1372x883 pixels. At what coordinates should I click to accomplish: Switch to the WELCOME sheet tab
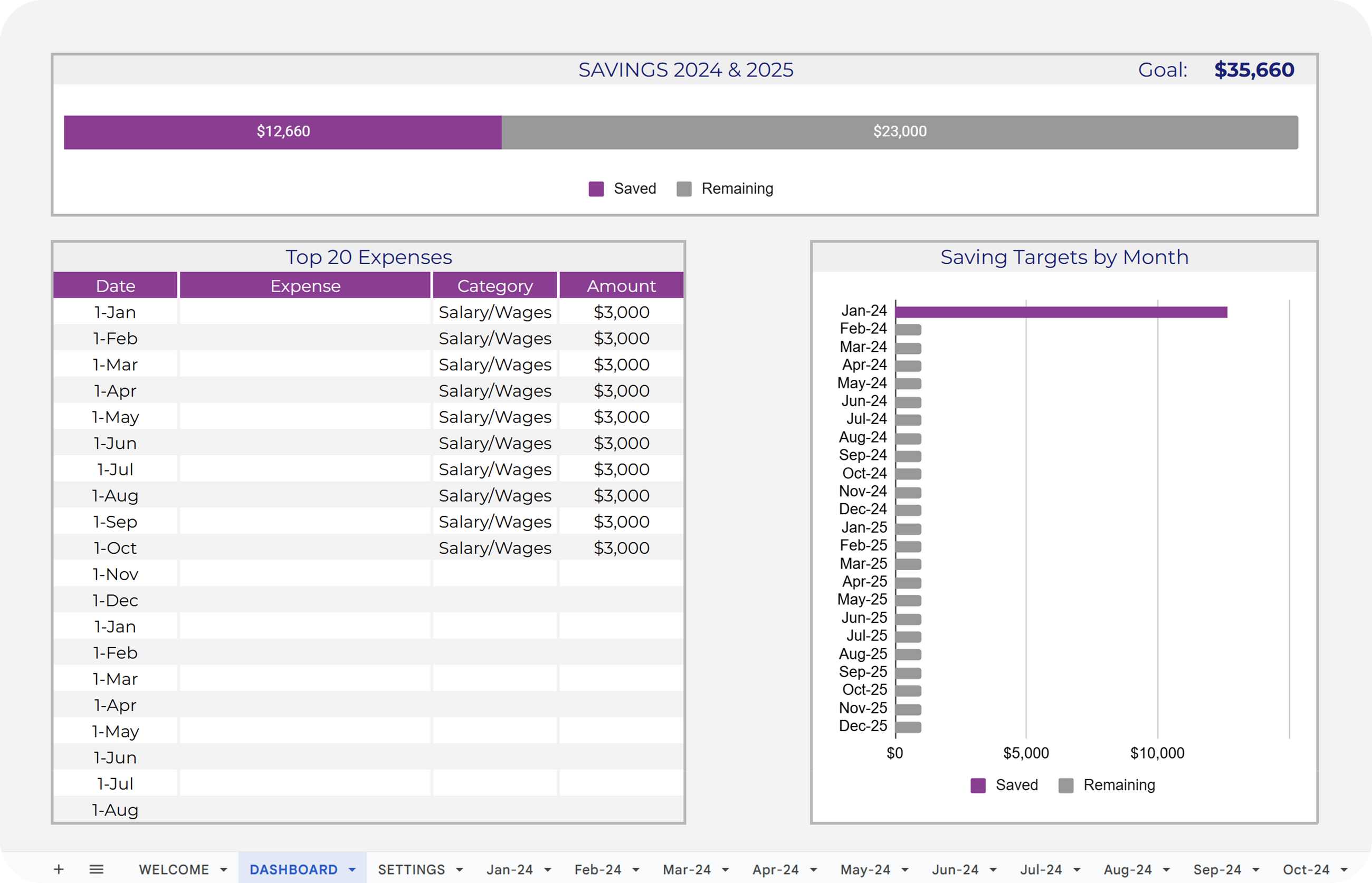pos(174,870)
